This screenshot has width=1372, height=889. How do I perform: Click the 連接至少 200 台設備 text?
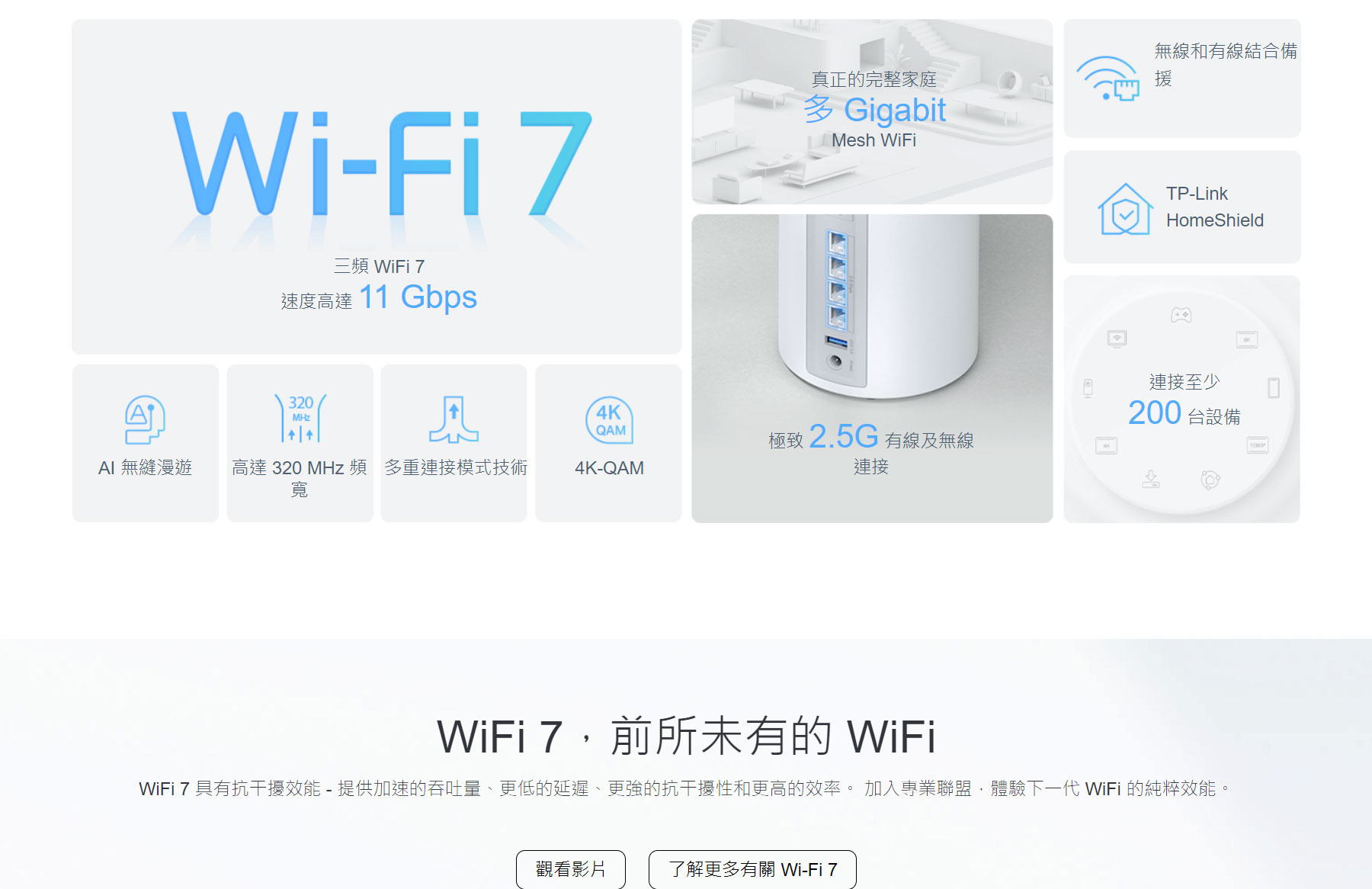[1184, 400]
